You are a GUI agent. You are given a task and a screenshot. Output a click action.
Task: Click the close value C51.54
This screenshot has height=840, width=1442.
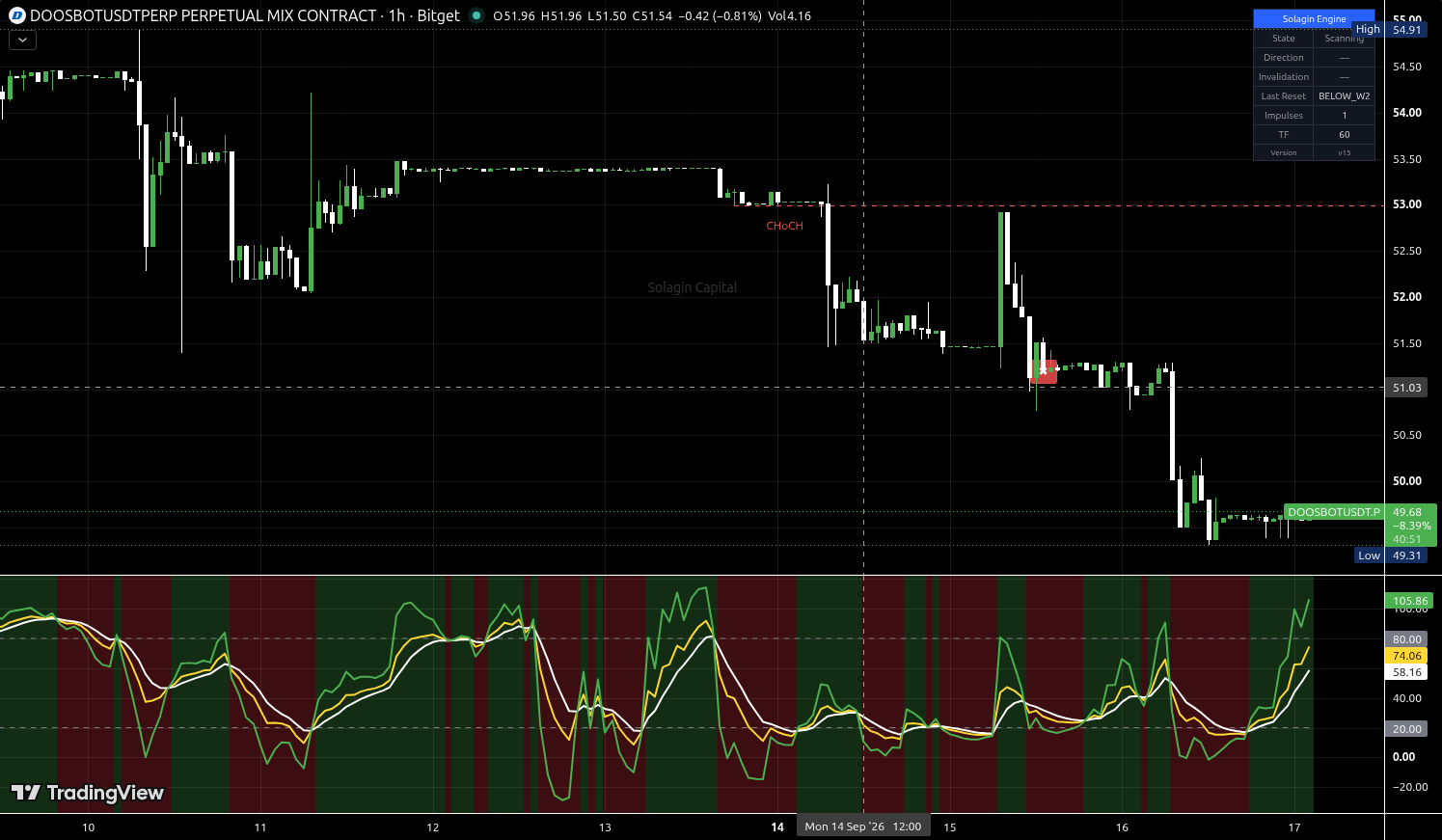(652, 15)
